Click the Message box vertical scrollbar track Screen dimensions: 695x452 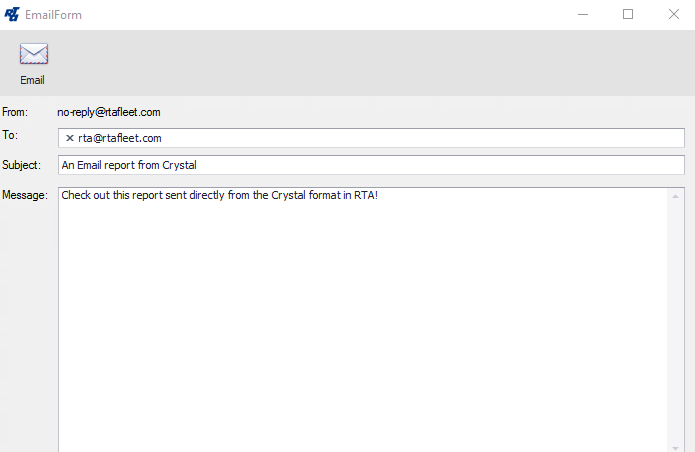coord(676,320)
